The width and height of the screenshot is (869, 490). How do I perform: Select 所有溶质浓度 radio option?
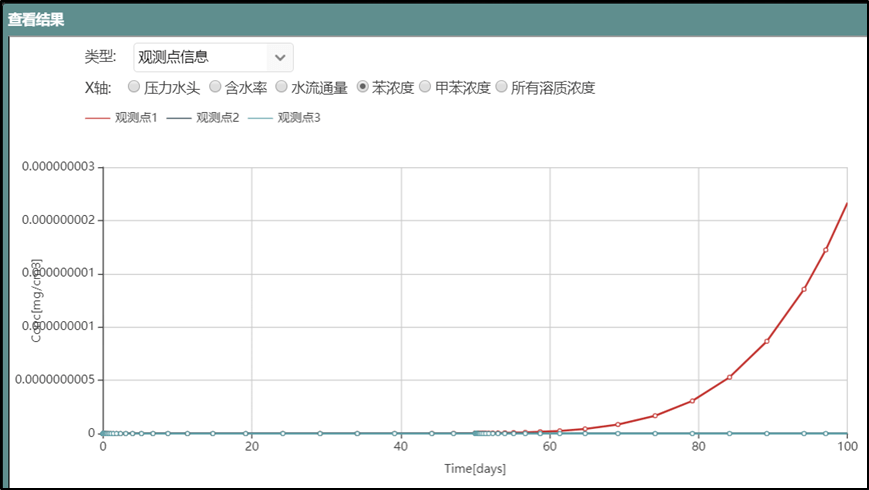[501, 87]
